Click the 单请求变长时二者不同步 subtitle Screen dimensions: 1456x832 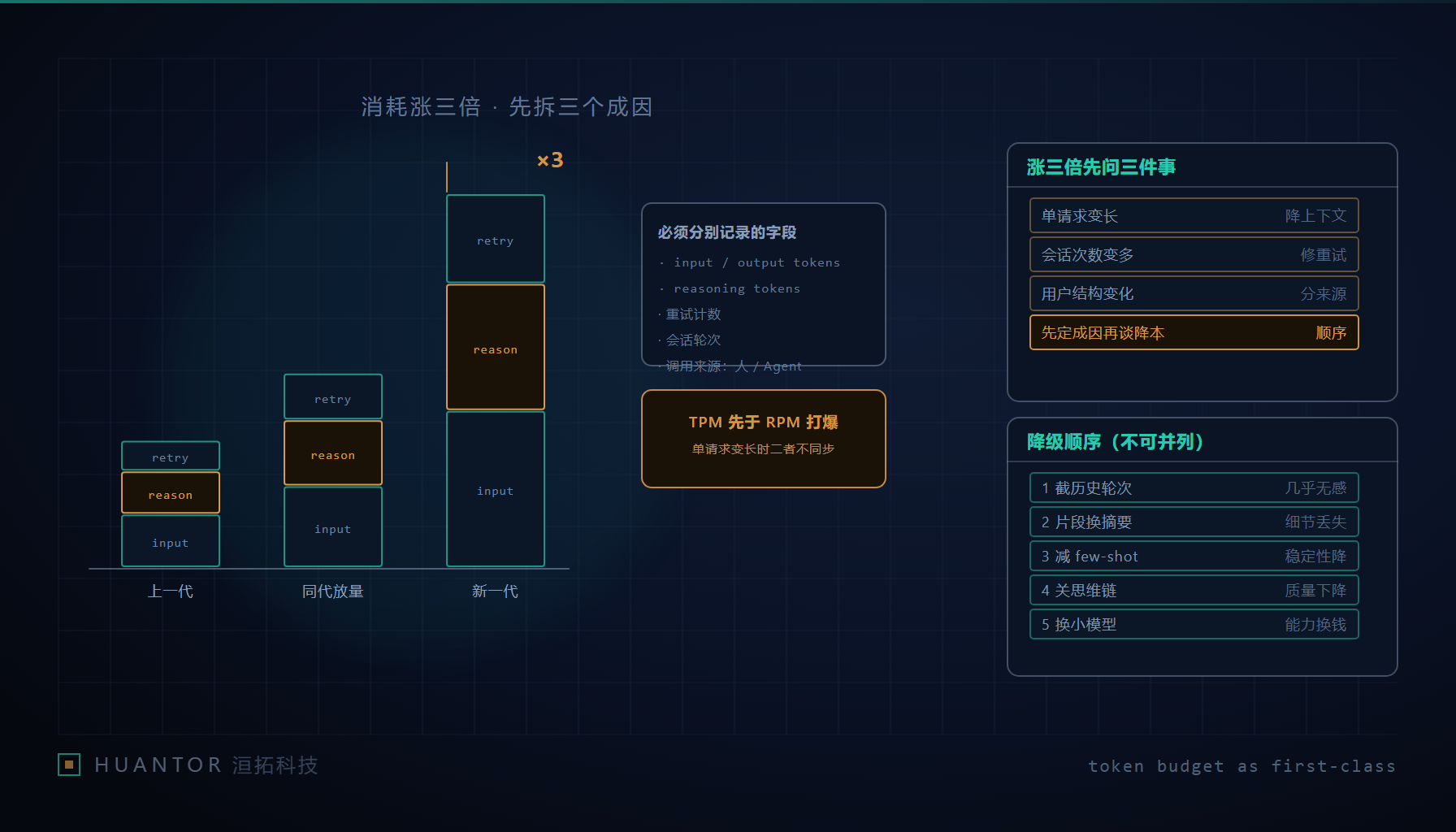[x=764, y=449]
